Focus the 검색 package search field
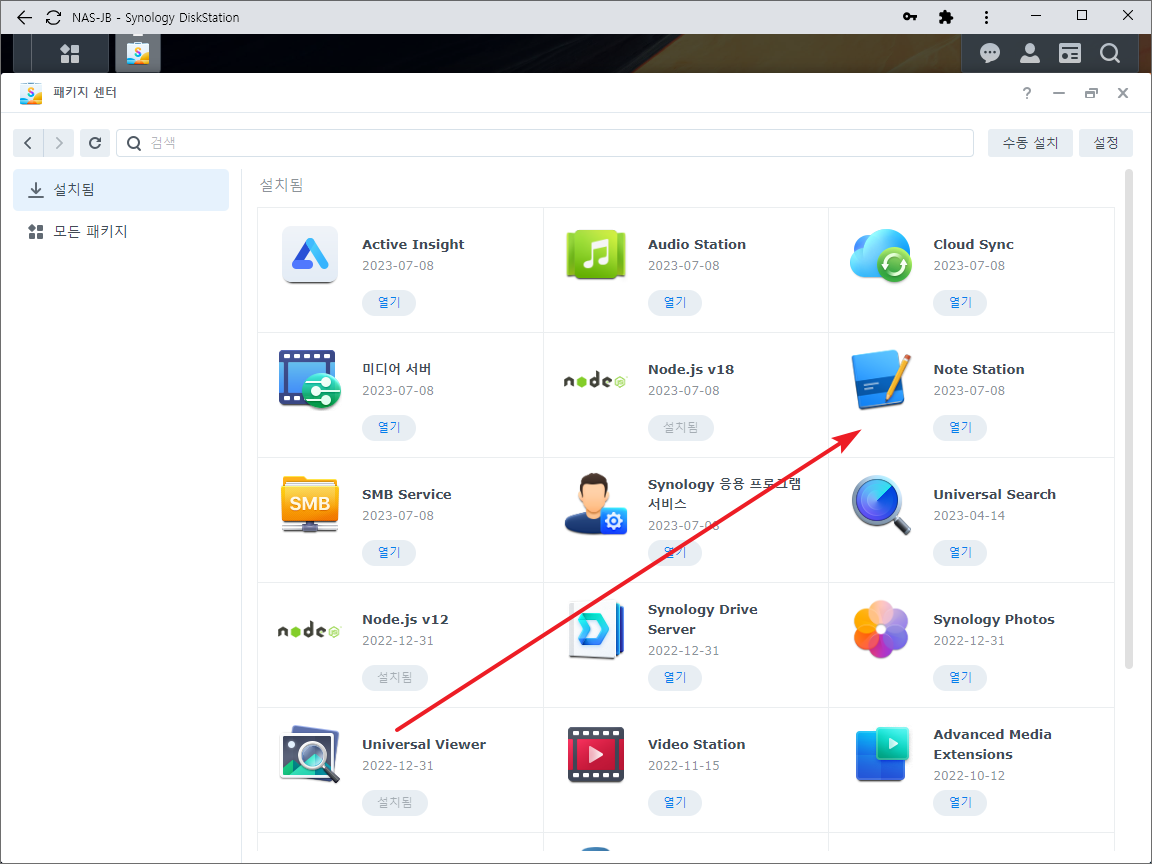The width and height of the screenshot is (1152, 864). pos(545,143)
